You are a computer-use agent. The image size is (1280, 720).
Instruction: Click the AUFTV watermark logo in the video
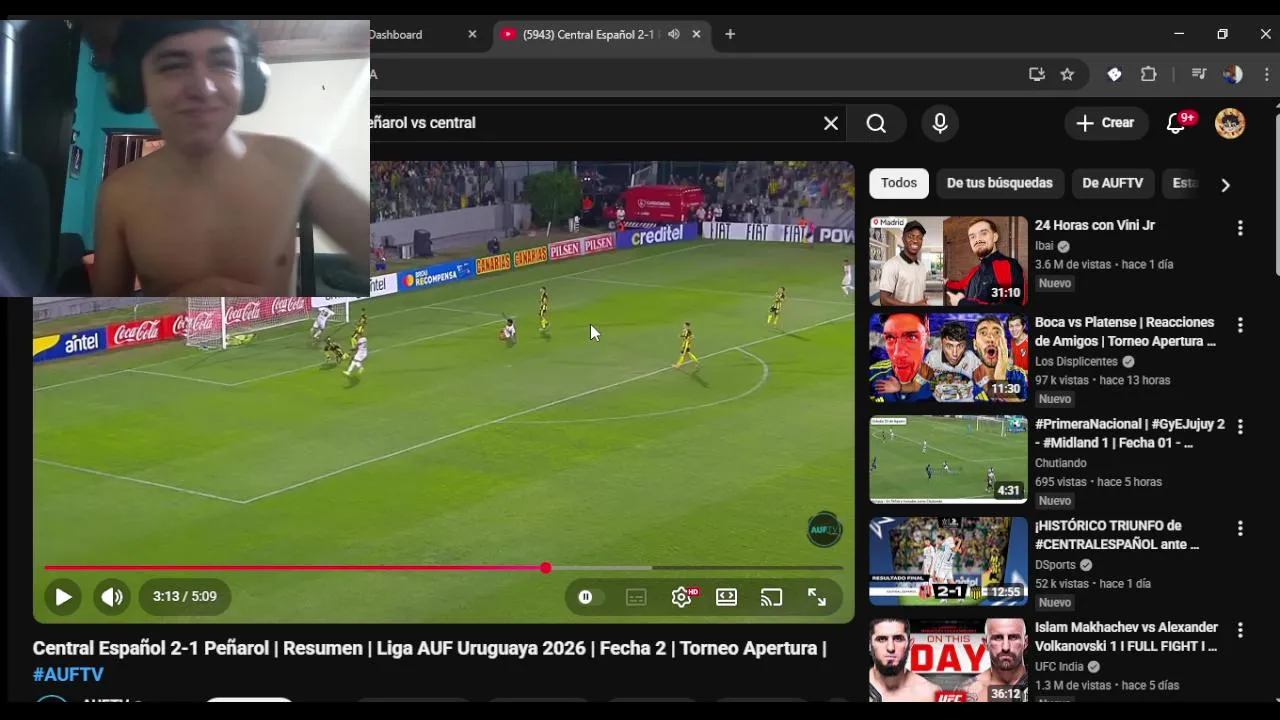pos(824,529)
